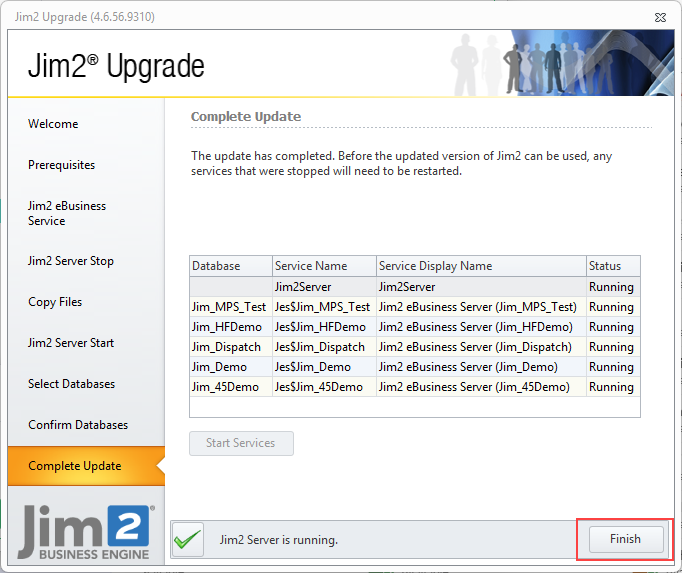Screen dimensions: 682x573
Task: Select the Jim2Server service name cell
Action: pos(324,287)
